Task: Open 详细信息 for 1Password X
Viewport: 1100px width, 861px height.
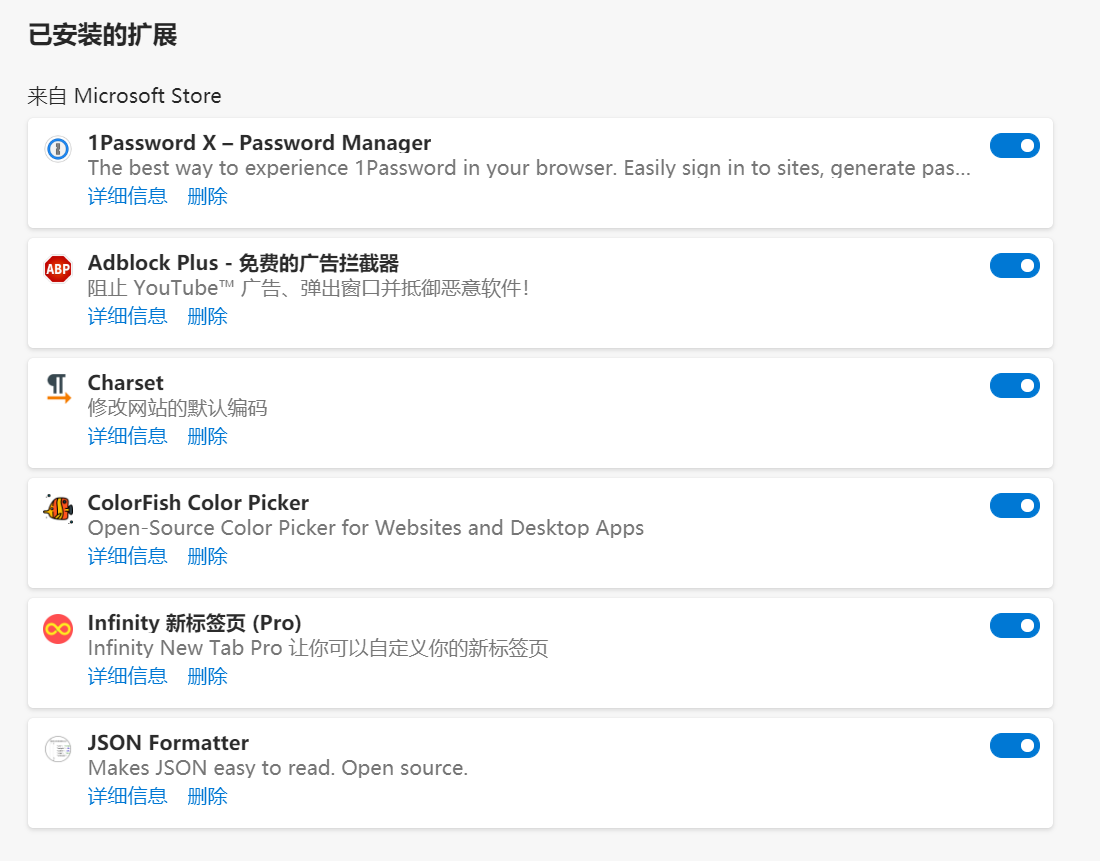Action: tap(128, 196)
